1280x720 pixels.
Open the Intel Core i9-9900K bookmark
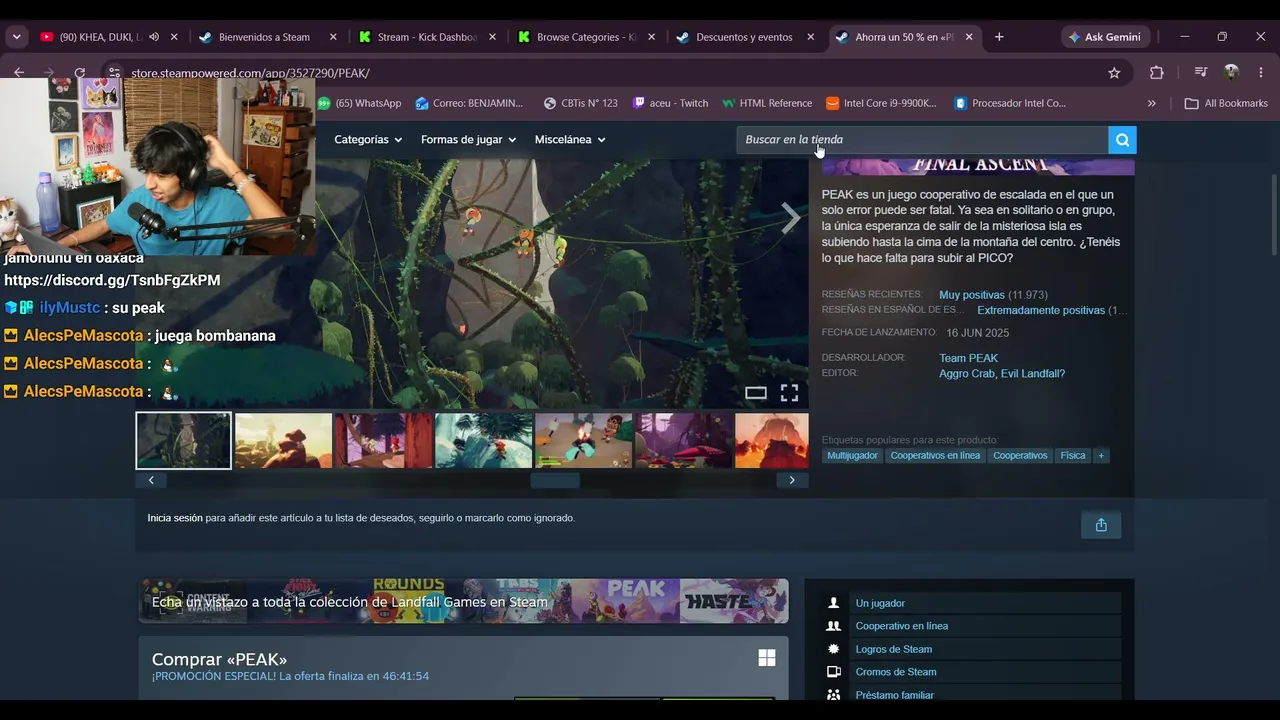pos(882,103)
